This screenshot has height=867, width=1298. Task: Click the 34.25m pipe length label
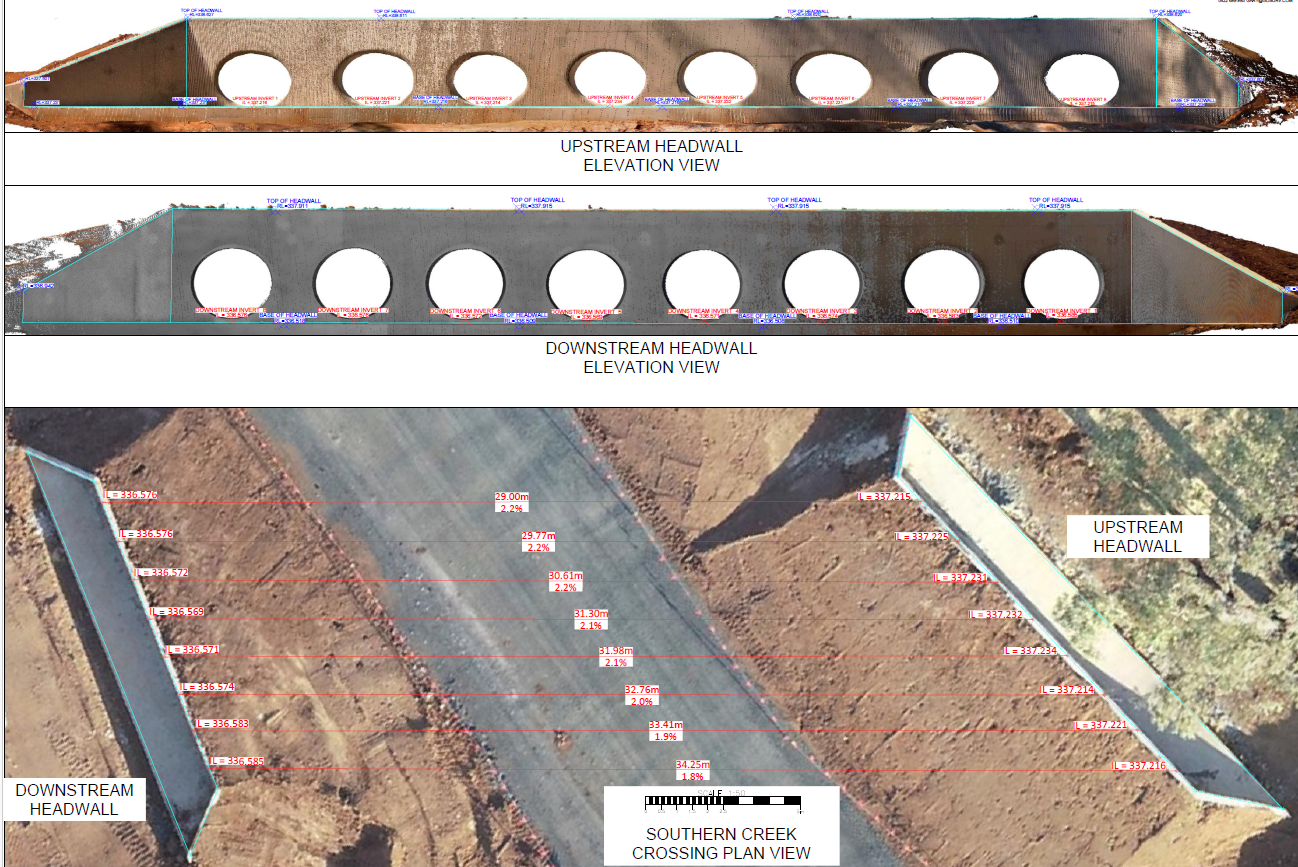pos(692,765)
